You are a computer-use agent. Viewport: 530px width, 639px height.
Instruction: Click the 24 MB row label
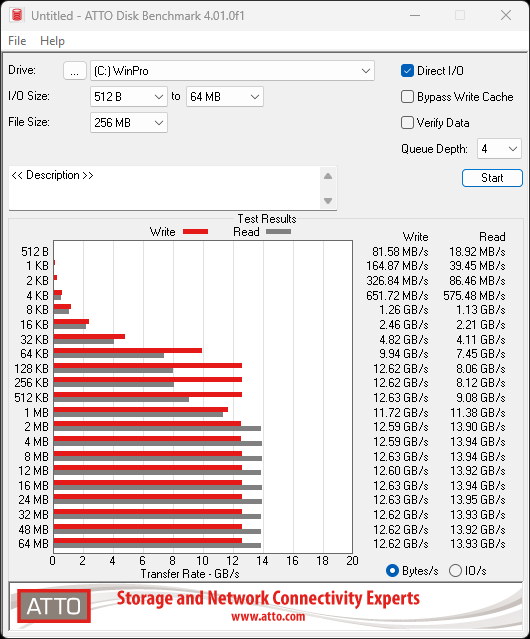tap(33, 500)
